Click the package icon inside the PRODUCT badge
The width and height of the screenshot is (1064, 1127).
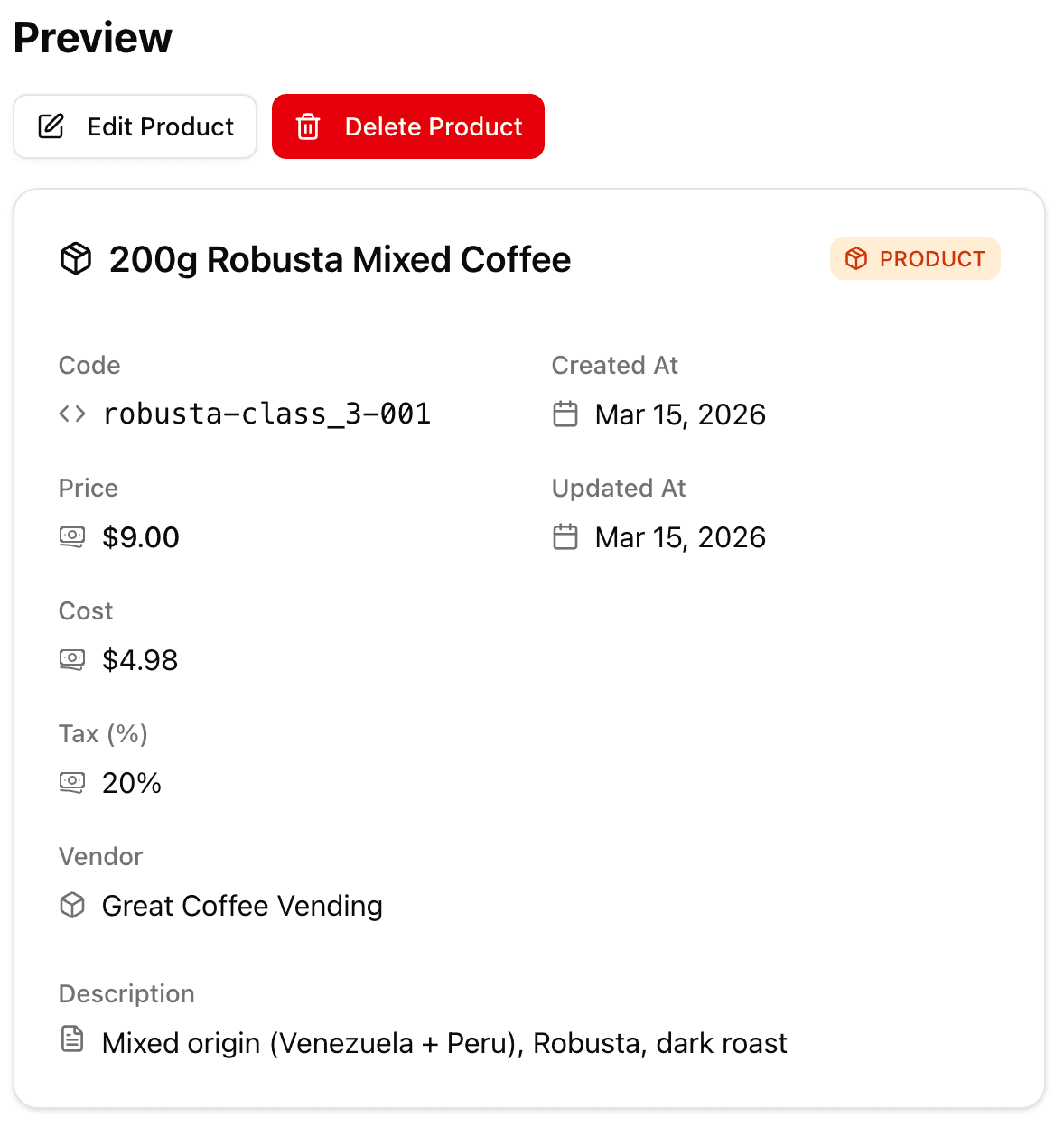855,258
